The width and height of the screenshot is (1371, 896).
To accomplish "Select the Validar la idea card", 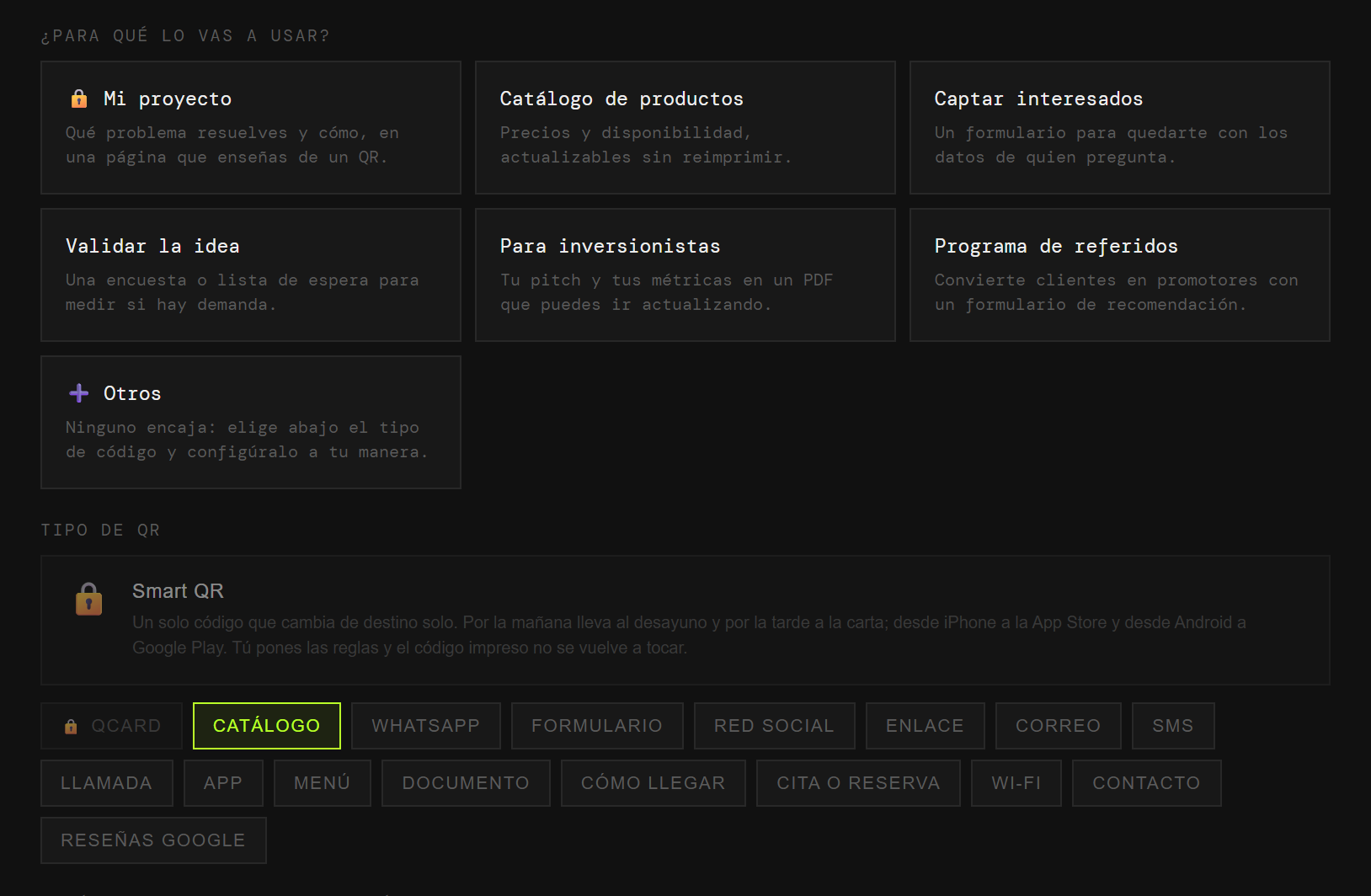I will click(x=251, y=275).
